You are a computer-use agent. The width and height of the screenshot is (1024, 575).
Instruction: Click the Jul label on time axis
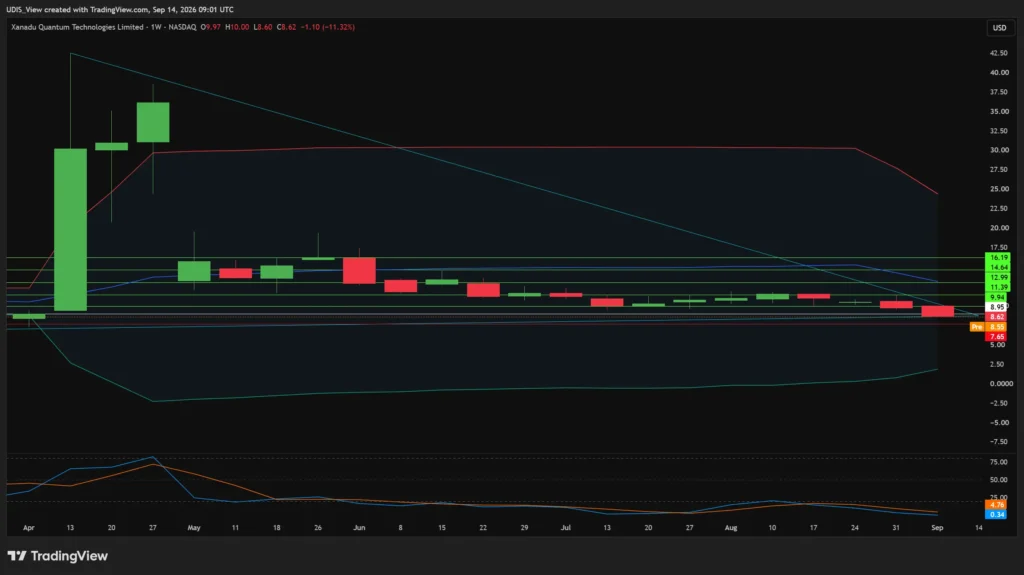[x=566, y=527]
